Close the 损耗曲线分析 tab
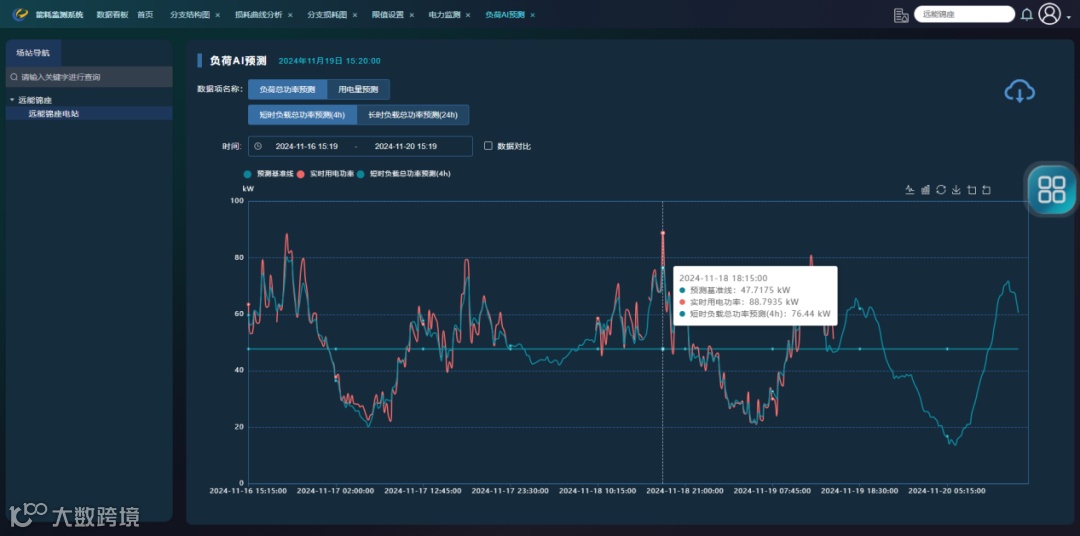 coord(290,14)
